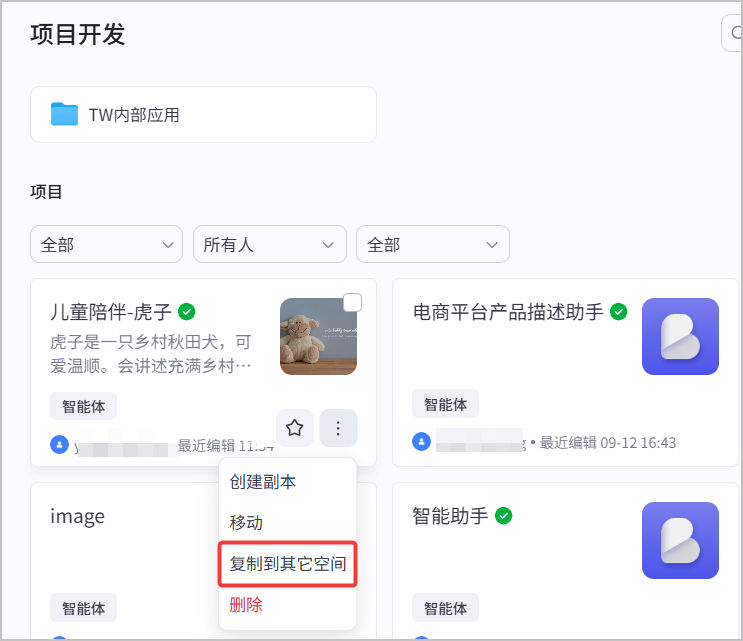
Task: Click the search icon at top right
Action: (736, 33)
